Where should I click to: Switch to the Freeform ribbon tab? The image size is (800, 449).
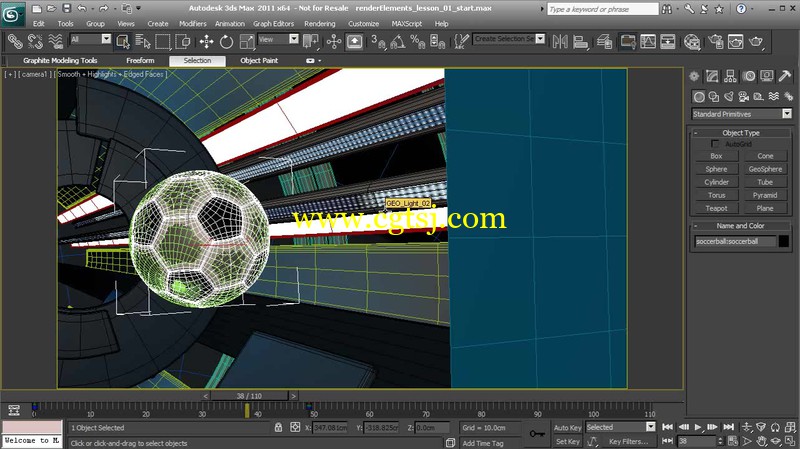[x=140, y=60]
